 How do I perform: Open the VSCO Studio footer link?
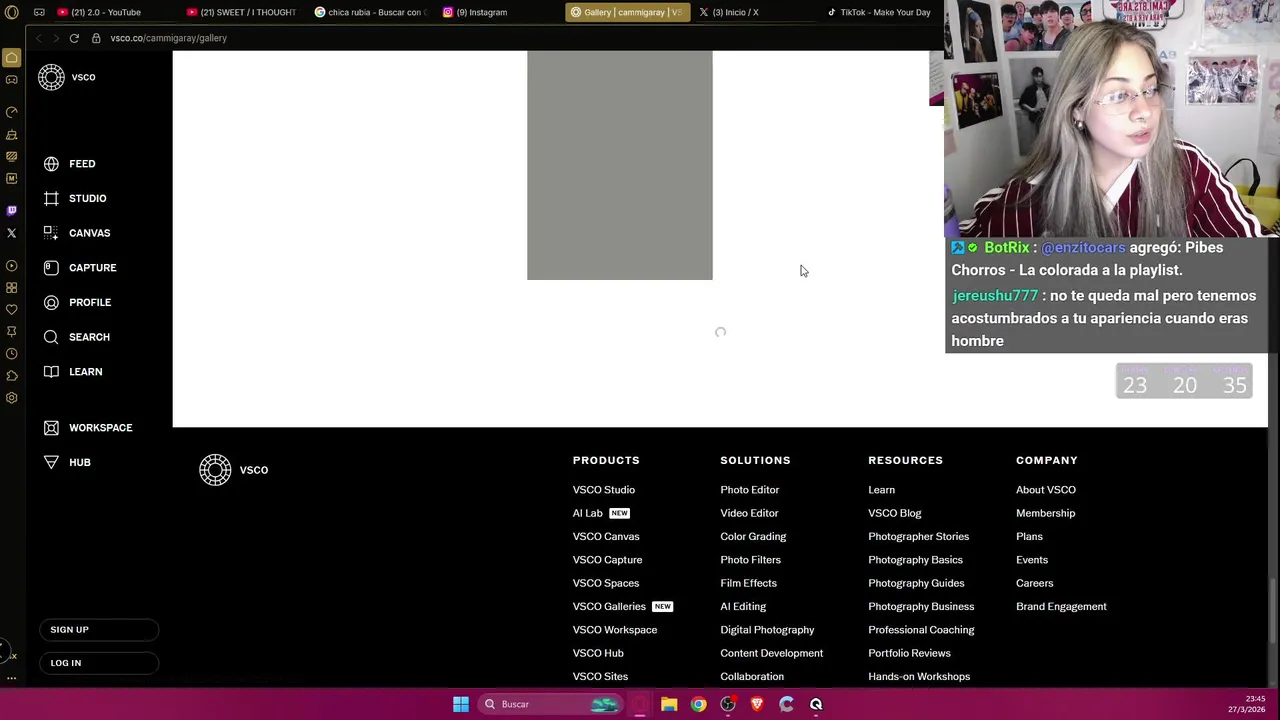(x=603, y=490)
